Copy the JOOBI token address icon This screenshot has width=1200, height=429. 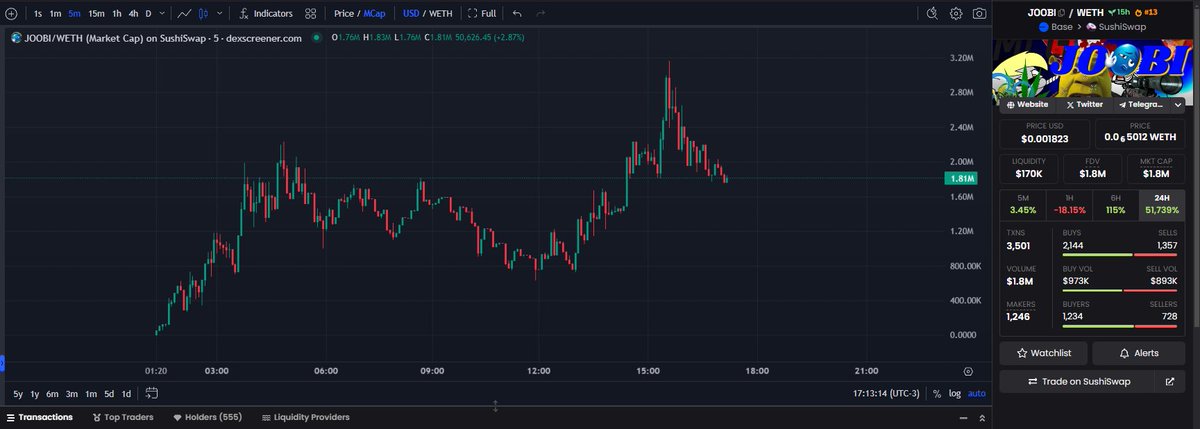click(x=1061, y=12)
